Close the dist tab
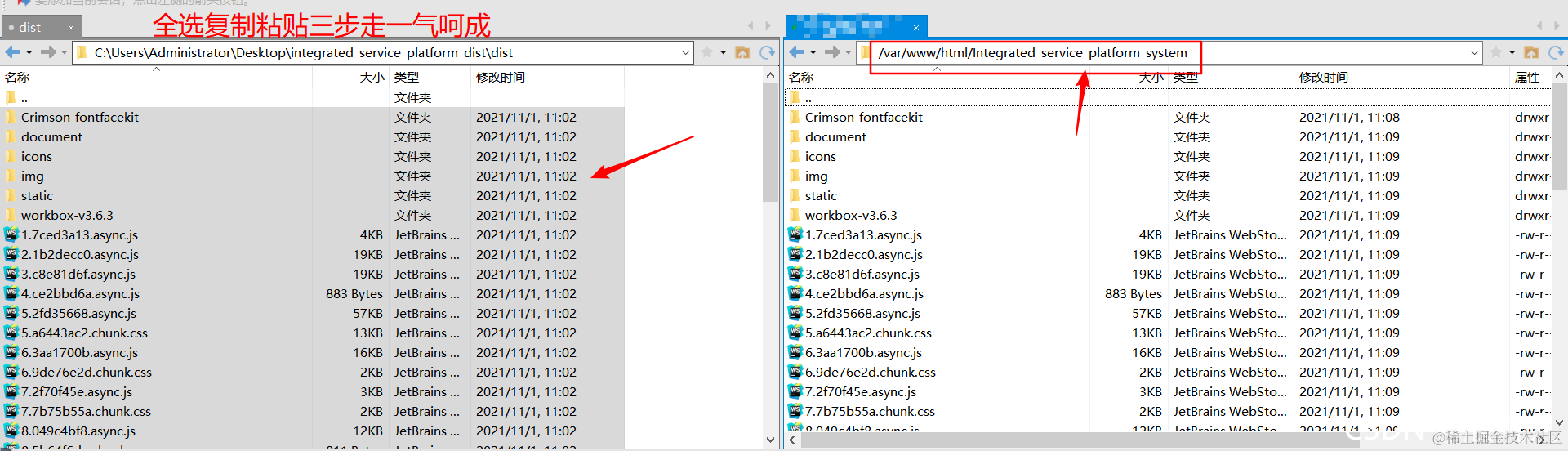Viewport: 1568px width, 451px height. pyautogui.click(x=71, y=28)
